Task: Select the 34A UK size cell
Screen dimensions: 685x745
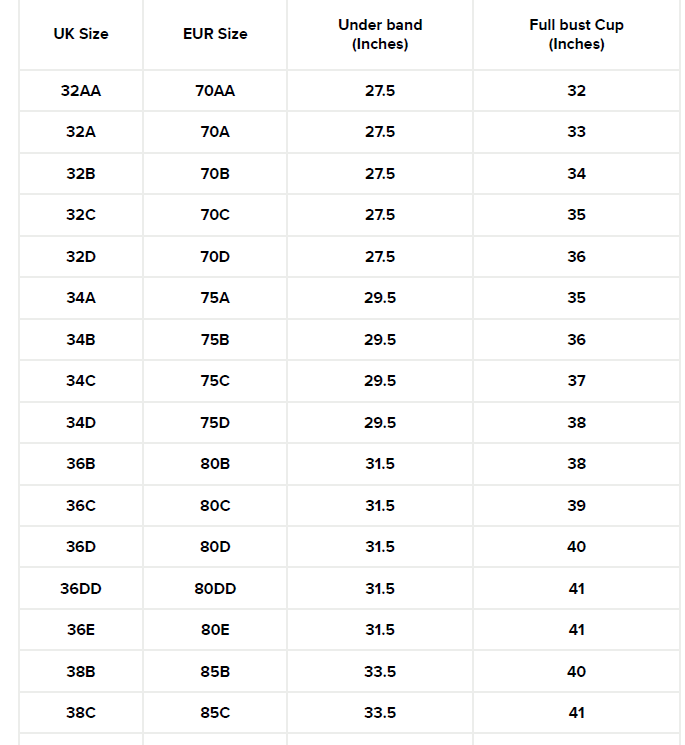Action: coord(81,298)
